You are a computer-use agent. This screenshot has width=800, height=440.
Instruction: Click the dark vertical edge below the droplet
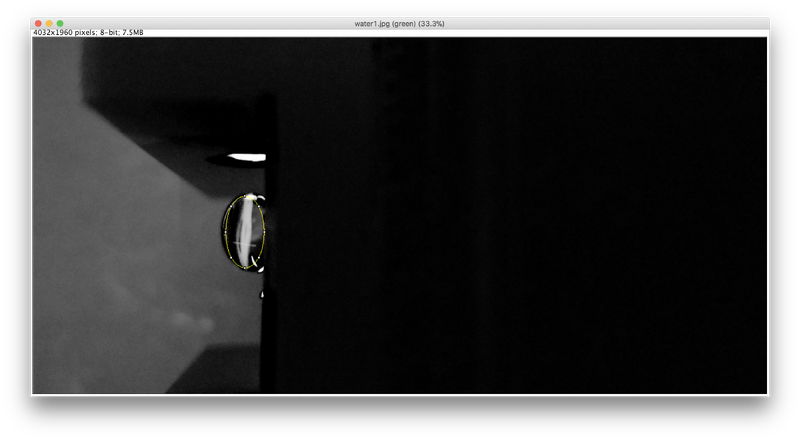tap(268, 340)
